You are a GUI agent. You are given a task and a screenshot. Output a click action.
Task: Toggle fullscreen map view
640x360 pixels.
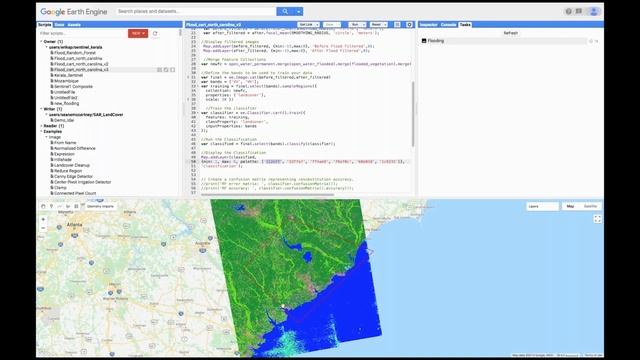pyautogui.click(x=598, y=219)
